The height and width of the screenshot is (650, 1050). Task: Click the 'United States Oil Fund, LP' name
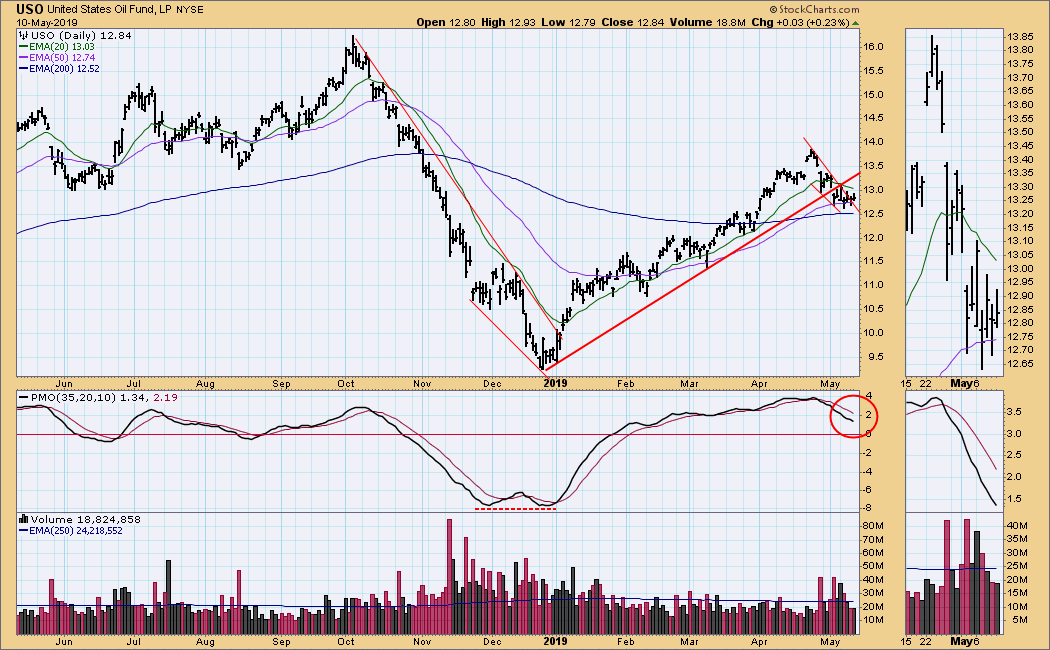coord(110,10)
